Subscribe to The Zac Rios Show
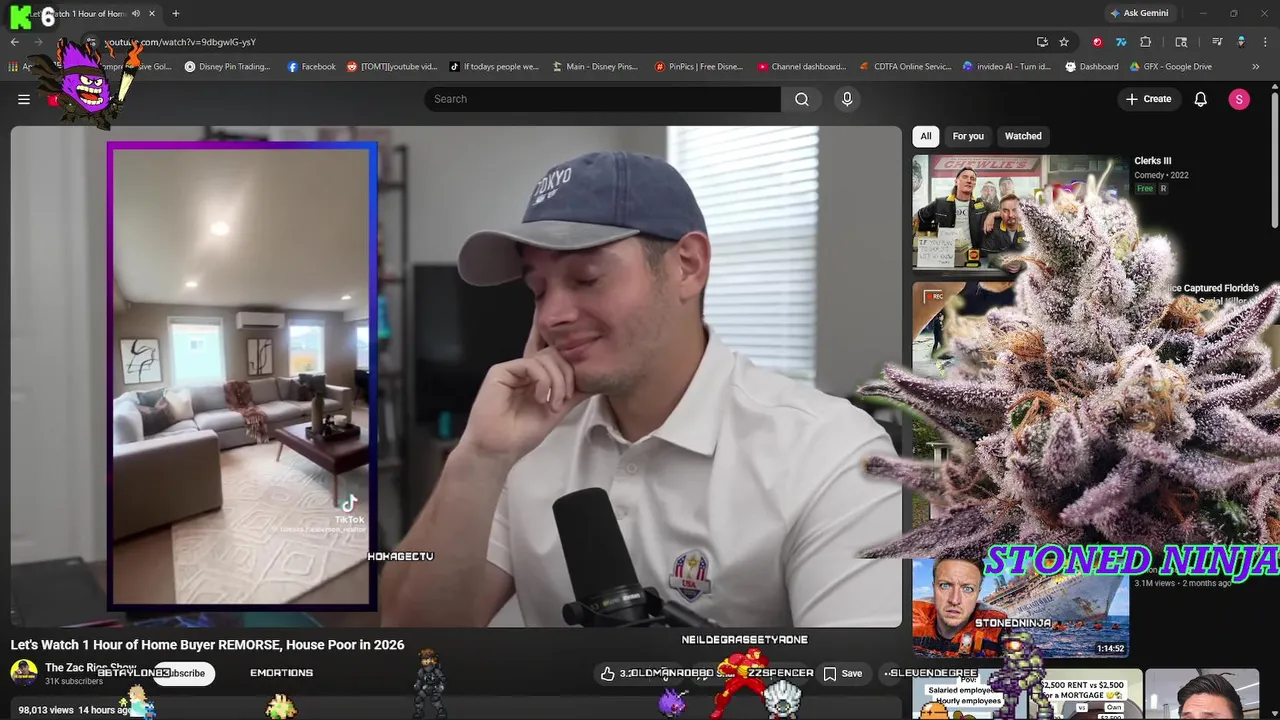 coord(184,673)
